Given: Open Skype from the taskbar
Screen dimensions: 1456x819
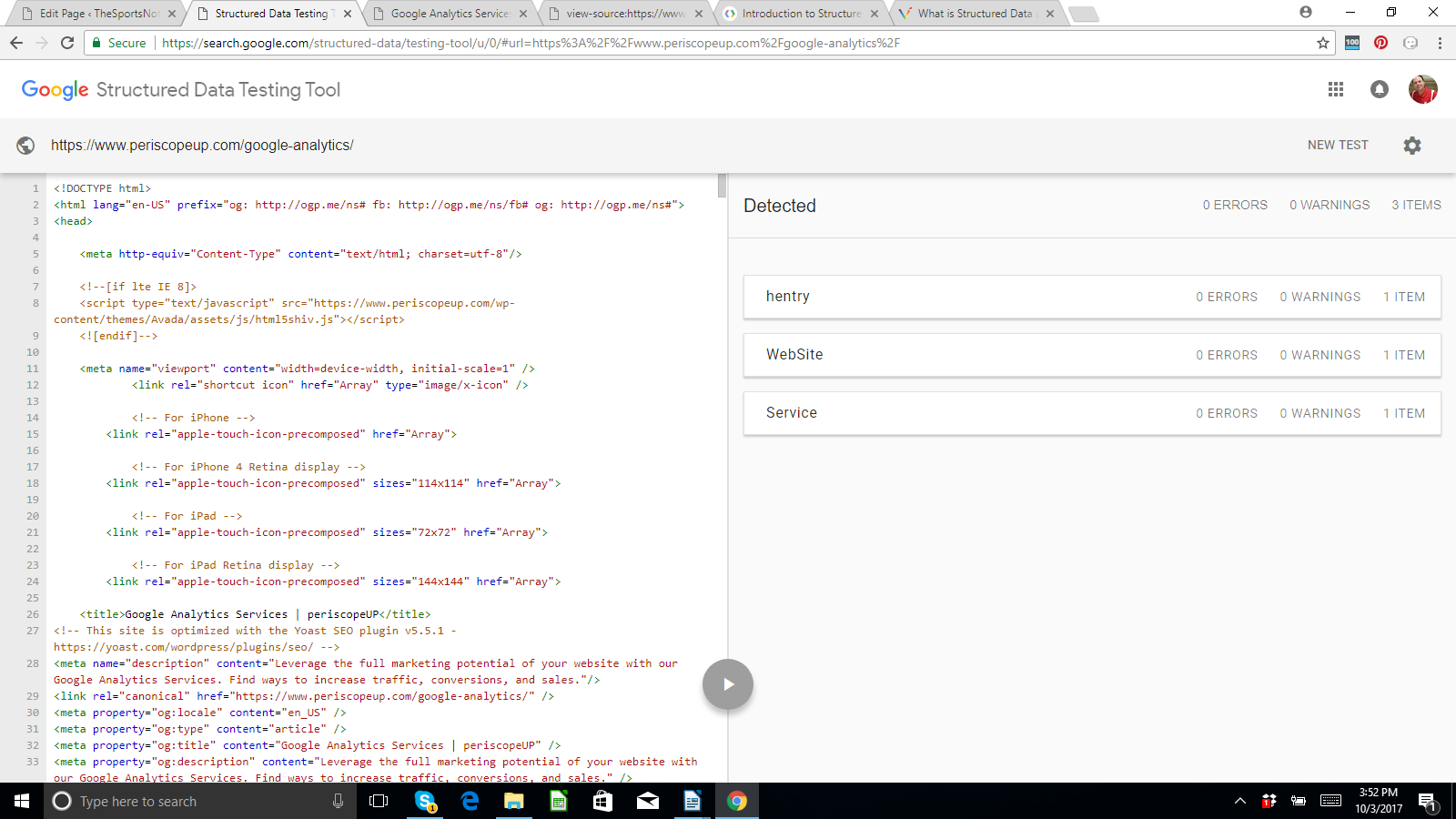Looking at the screenshot, I should (x=425, y=801).
